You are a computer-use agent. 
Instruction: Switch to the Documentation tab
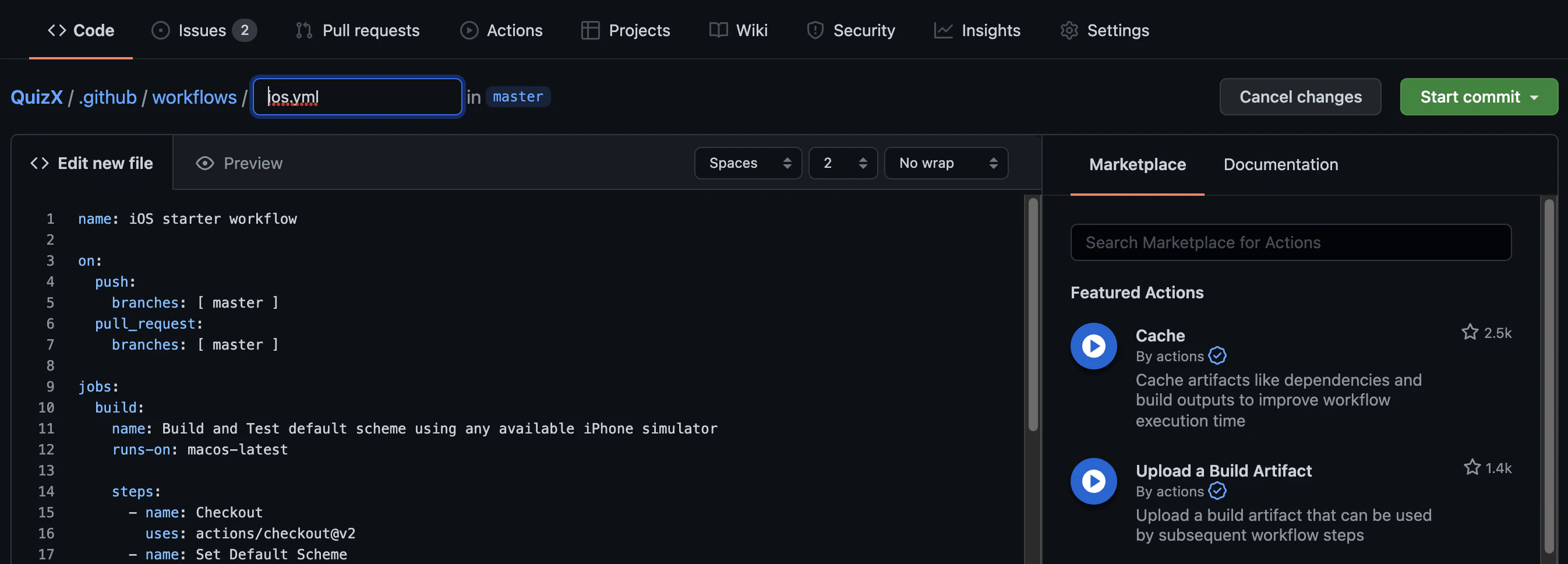click(1281, 164)
